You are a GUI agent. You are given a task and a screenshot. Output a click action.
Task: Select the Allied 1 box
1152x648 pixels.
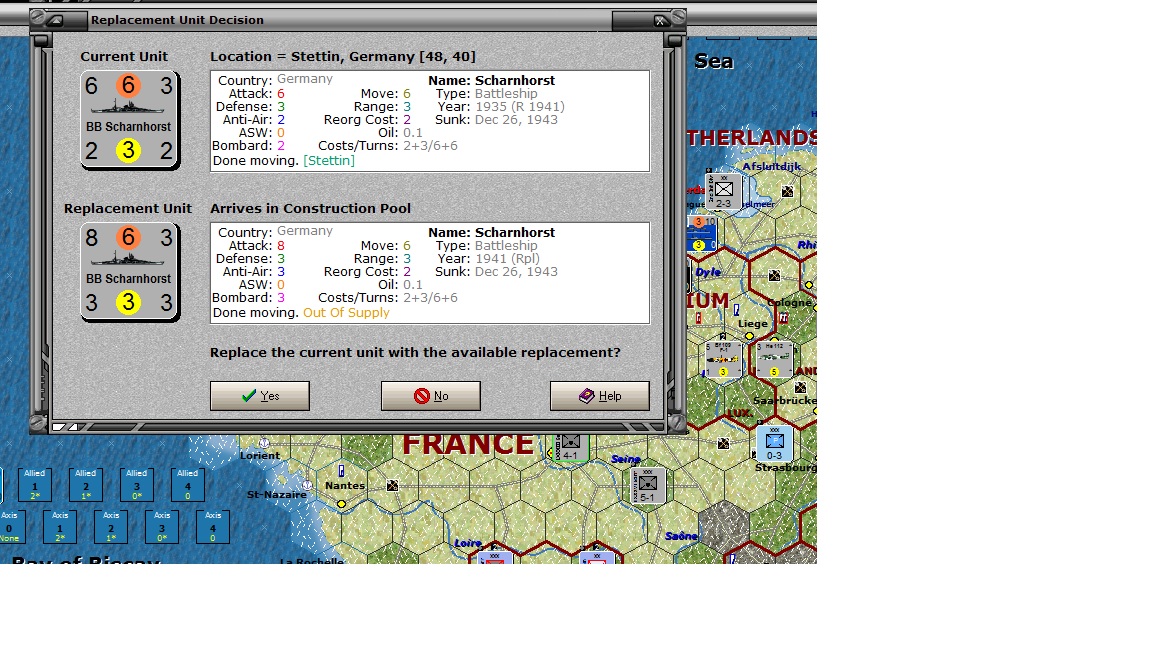click(x=35, y=485)
